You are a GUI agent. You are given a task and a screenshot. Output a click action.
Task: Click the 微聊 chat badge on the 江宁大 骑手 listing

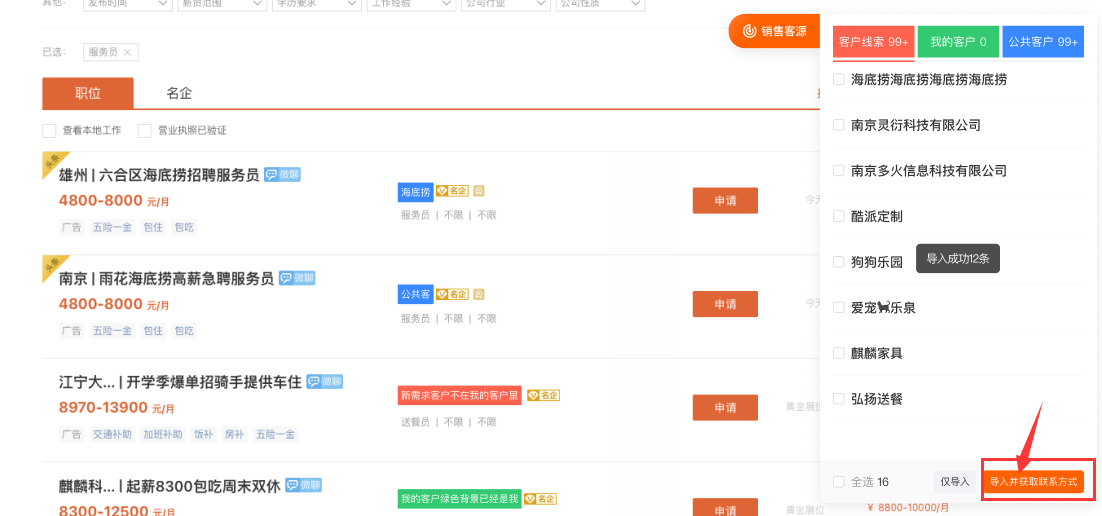[325, 382]
